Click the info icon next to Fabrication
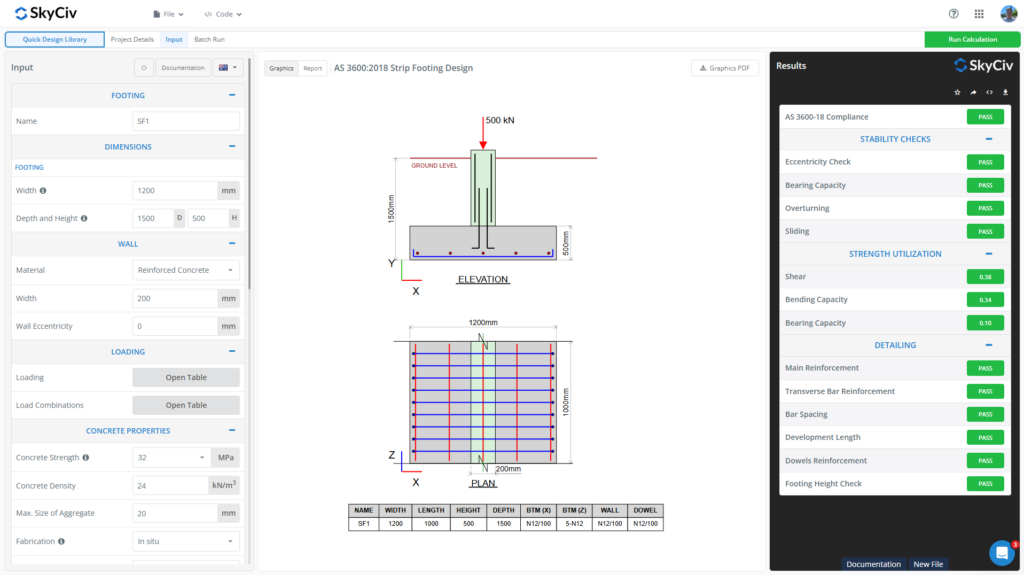1024x575 pixels. pos(61,541)
